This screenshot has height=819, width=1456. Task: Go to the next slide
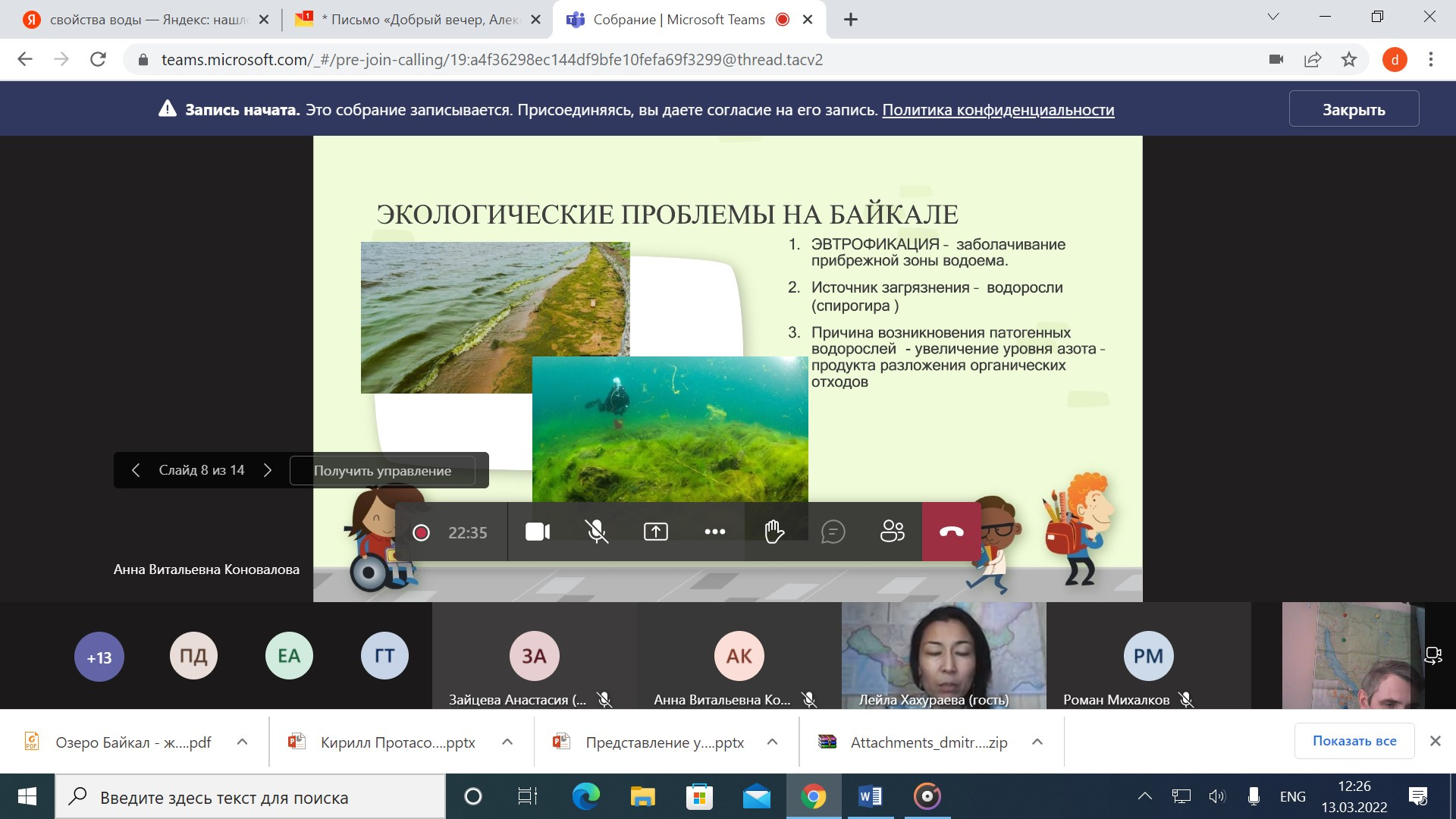(x=268, y=470)
